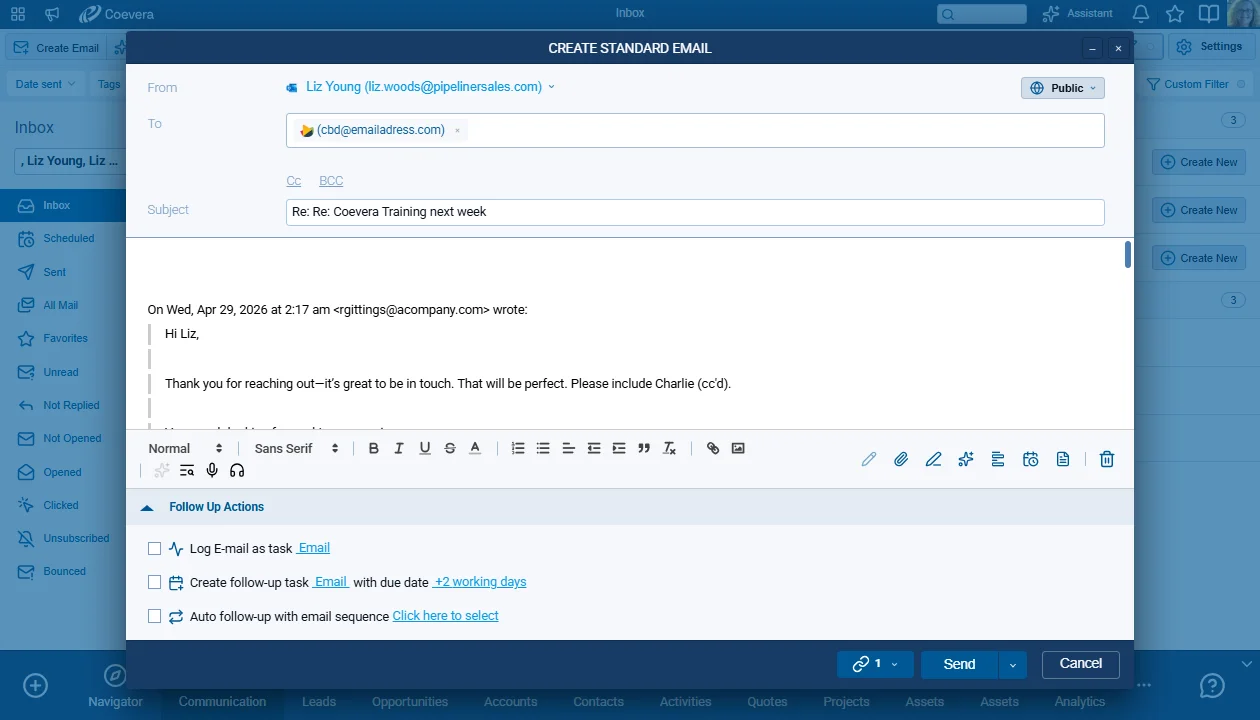Insert a bulleted list
Viewport: 1260px width, 720px height.
[543, 448]
